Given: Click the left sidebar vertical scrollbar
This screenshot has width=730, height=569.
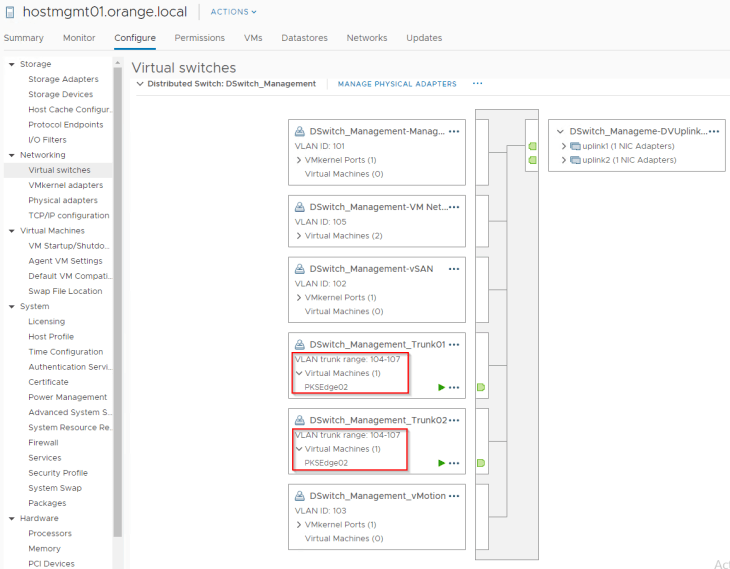Looking at the screenshot, I should [117, 300].
